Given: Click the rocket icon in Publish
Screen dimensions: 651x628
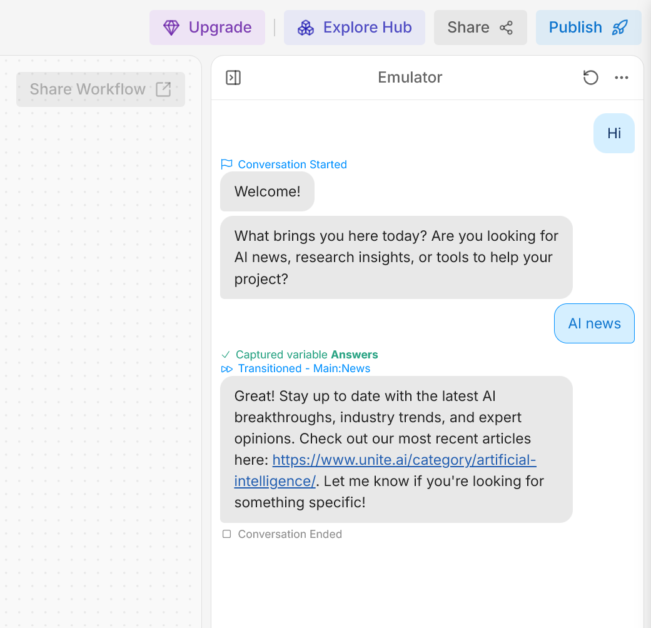Looking at the screenshot, I should [620, 28].
